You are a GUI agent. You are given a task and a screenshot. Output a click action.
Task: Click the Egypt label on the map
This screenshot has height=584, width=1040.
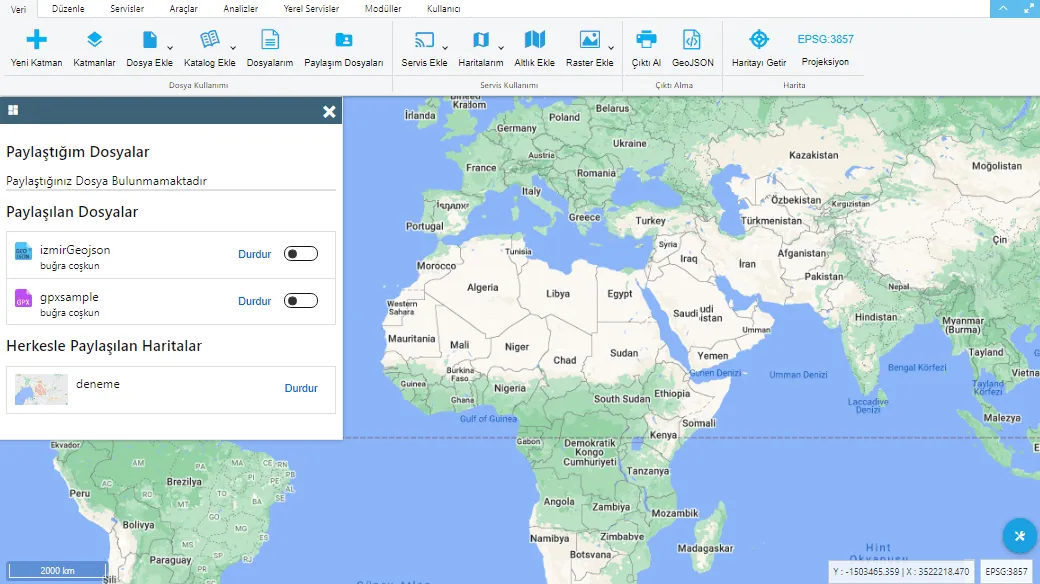(x=619, y=293)
